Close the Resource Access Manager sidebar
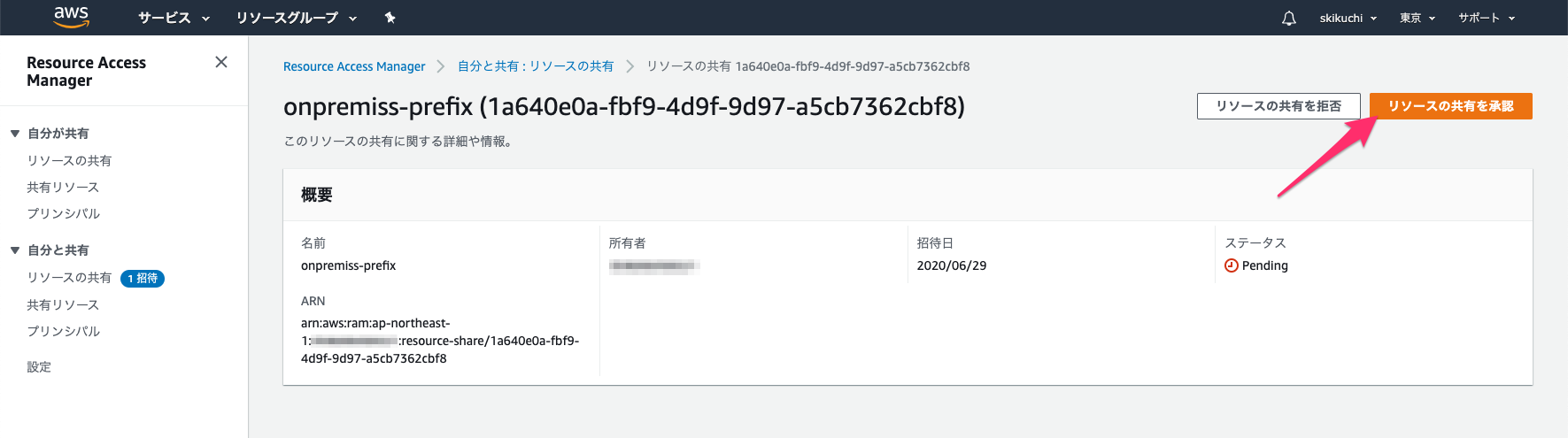Image resolution: width=1568 pixels, height=438 pixels. click(221, 62)
